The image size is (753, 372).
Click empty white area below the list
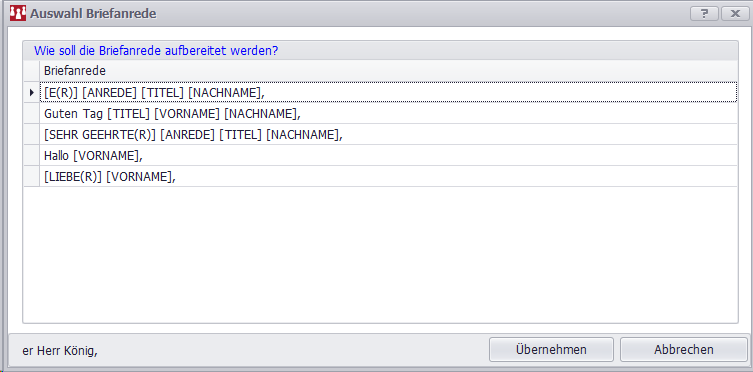click(x=379, y=254)
